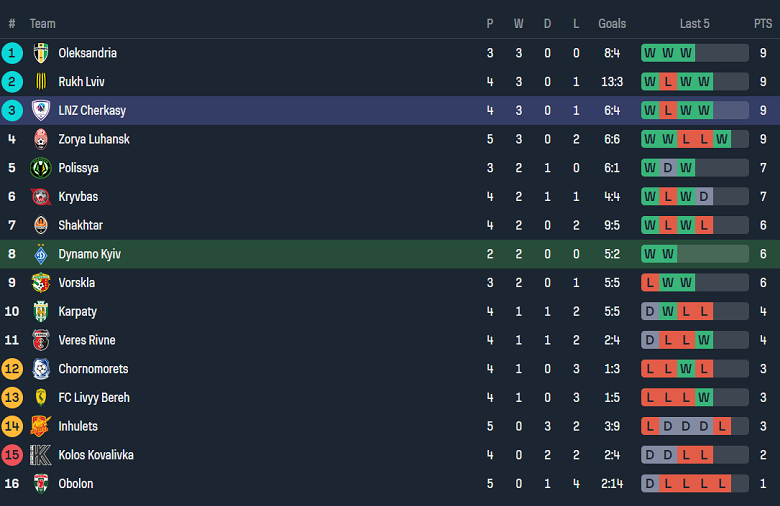Sort standings by Goals column header

point(612,24)
